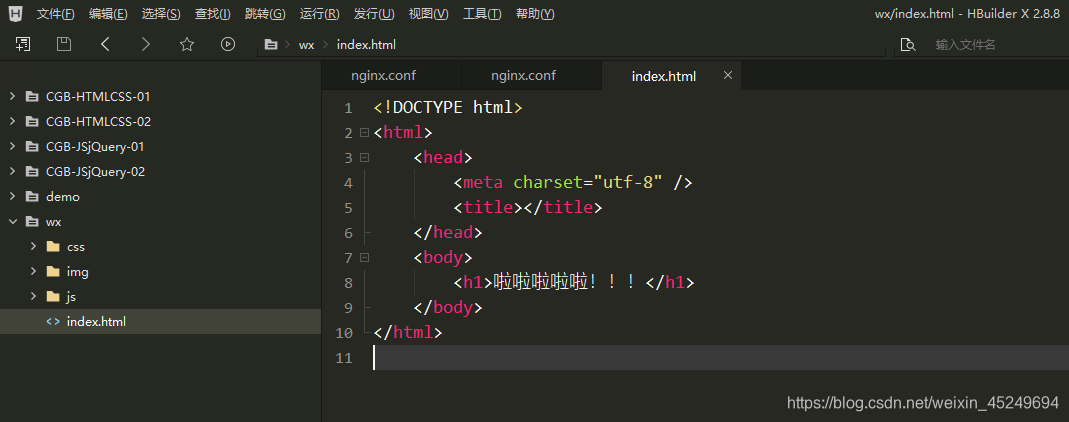This screenshot has height=422, width=1069.
Task: Click the meta charset line
Action: pos(573,183)
